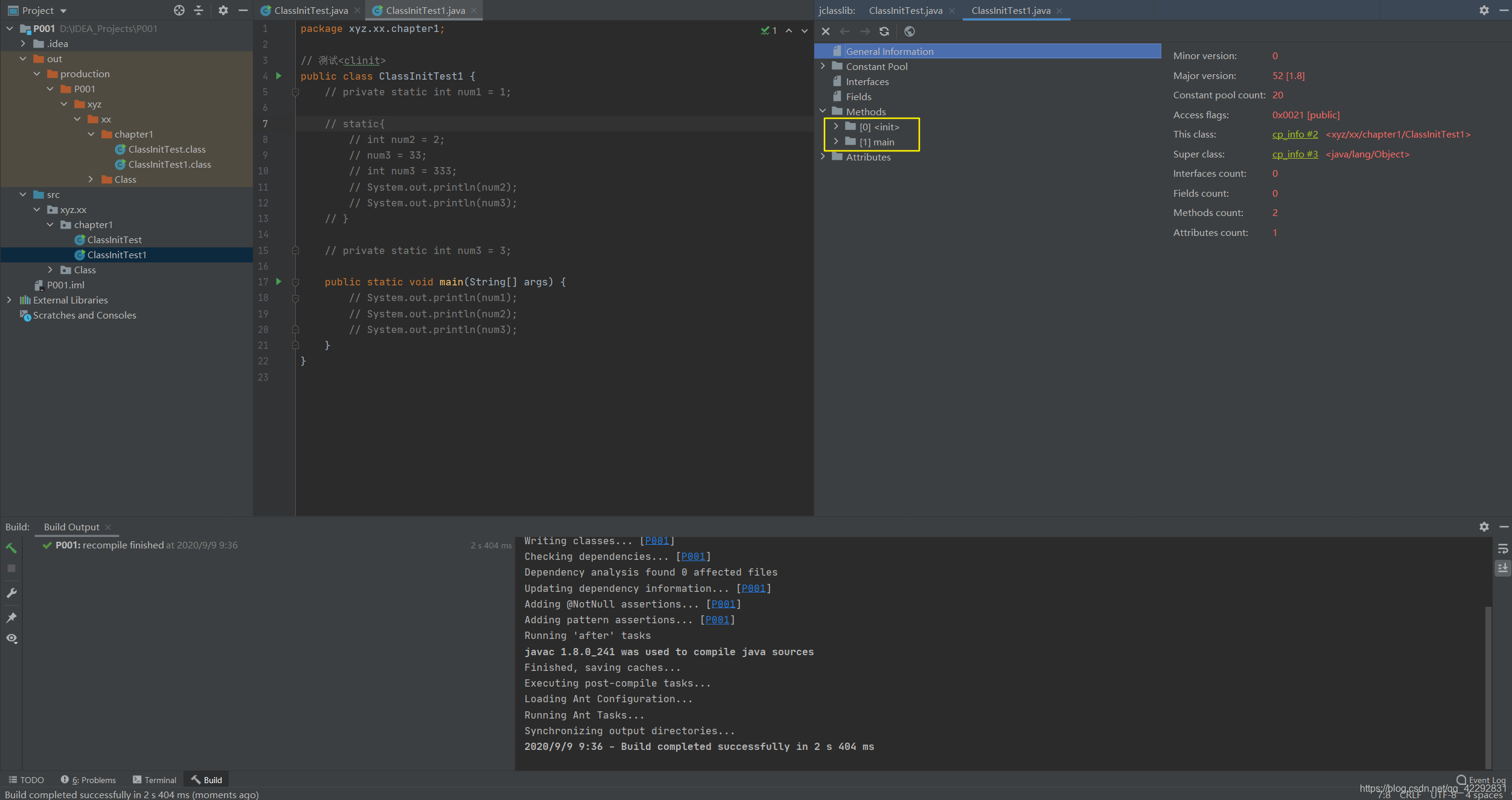
Task: Open the cp_info #2 link
Action: [1295, 135]
